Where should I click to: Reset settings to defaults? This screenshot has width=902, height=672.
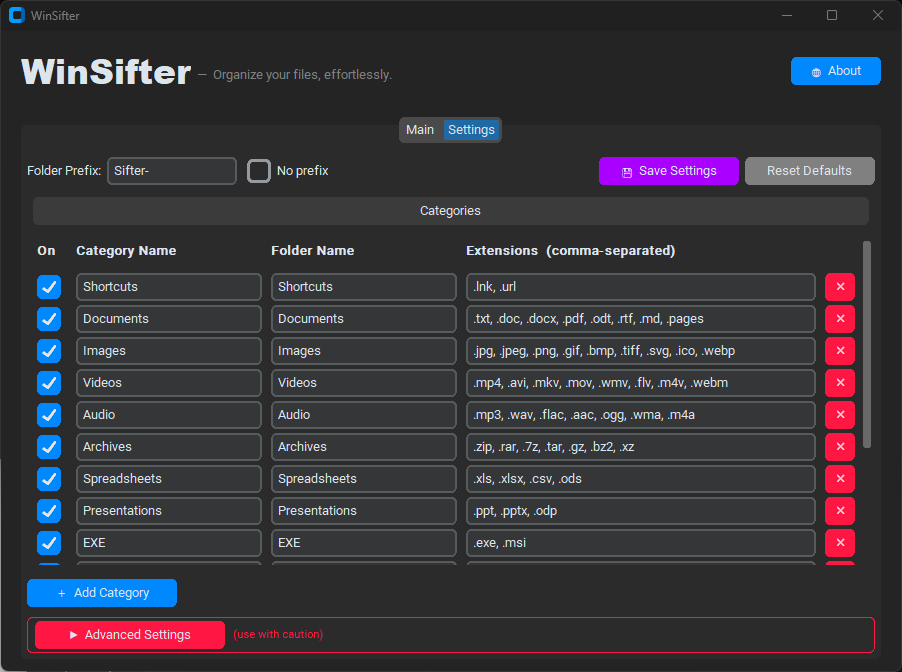pos(809,171)
